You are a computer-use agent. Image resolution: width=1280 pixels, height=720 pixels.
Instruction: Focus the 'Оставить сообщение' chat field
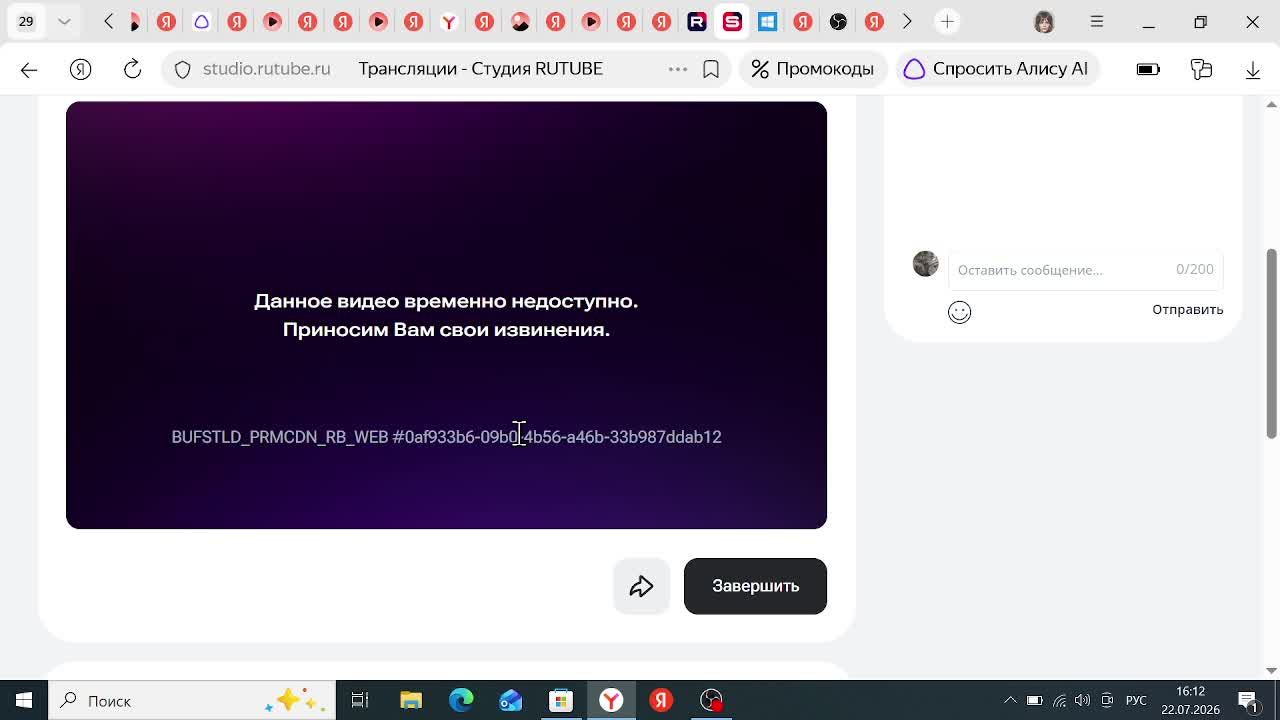click(x=1085, y=270)
